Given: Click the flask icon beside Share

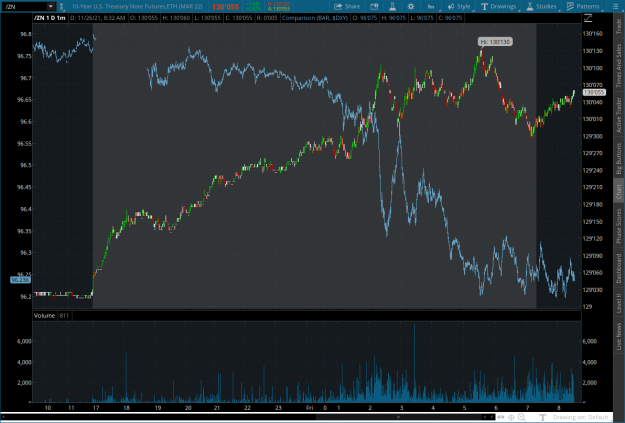Looking at the screenshot, I should pyautogui.click(x=392, y=6).
